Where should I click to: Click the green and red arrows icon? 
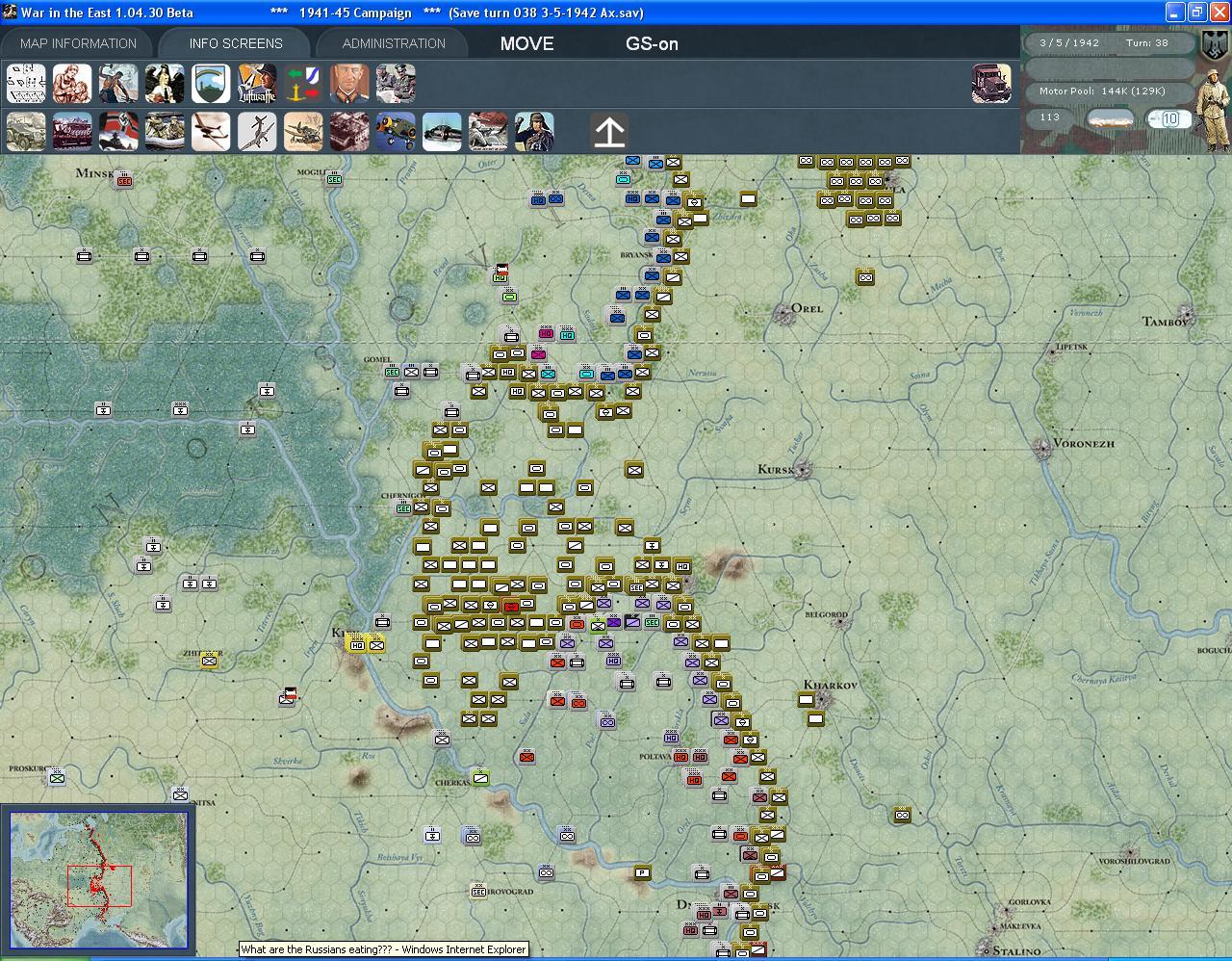303,84
